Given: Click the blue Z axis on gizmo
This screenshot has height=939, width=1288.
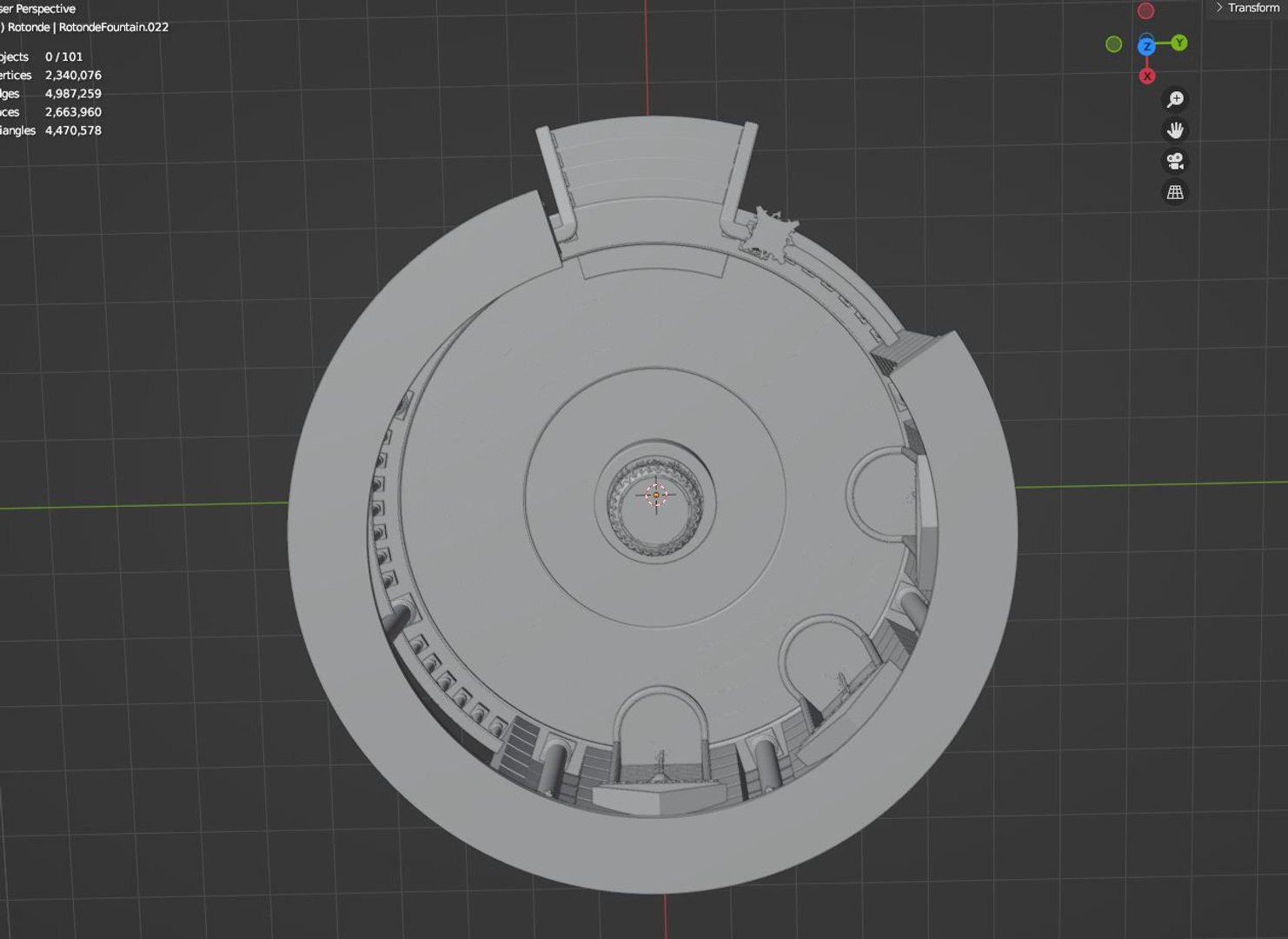Looking at the screenshot, I should pyautogui.click(x=1146, y=46).
